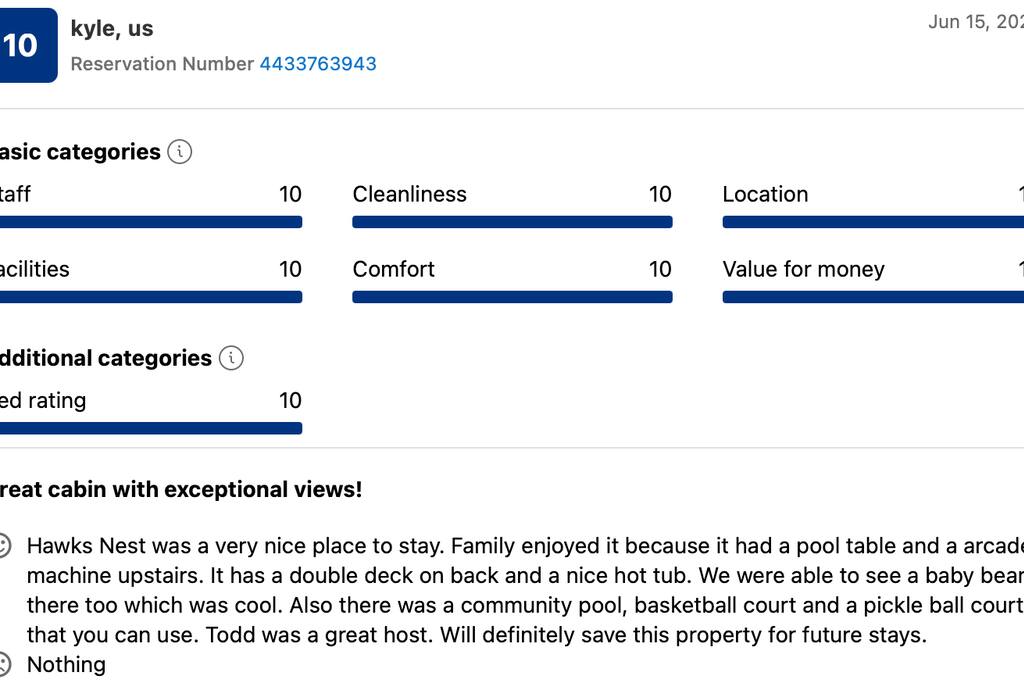
Task: Click the Location rating bar
Action: pyautogui.click(x=872, y=222)
